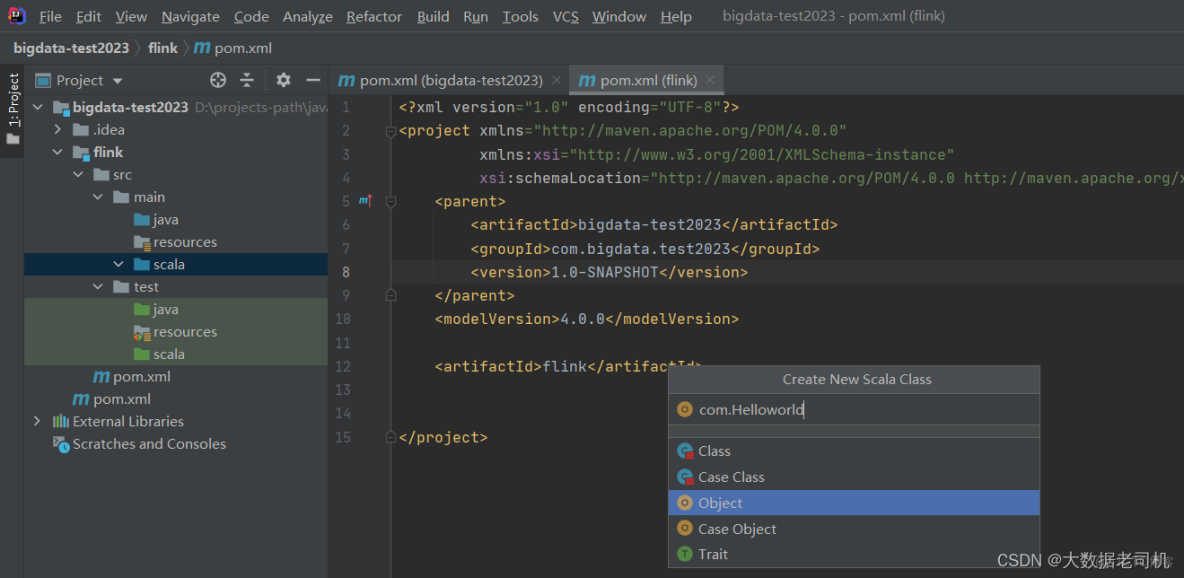This screenshot has height=578, width=1184.
Task: Click the Maven gutter icon at line 5
Action: [x=363, y=201]
